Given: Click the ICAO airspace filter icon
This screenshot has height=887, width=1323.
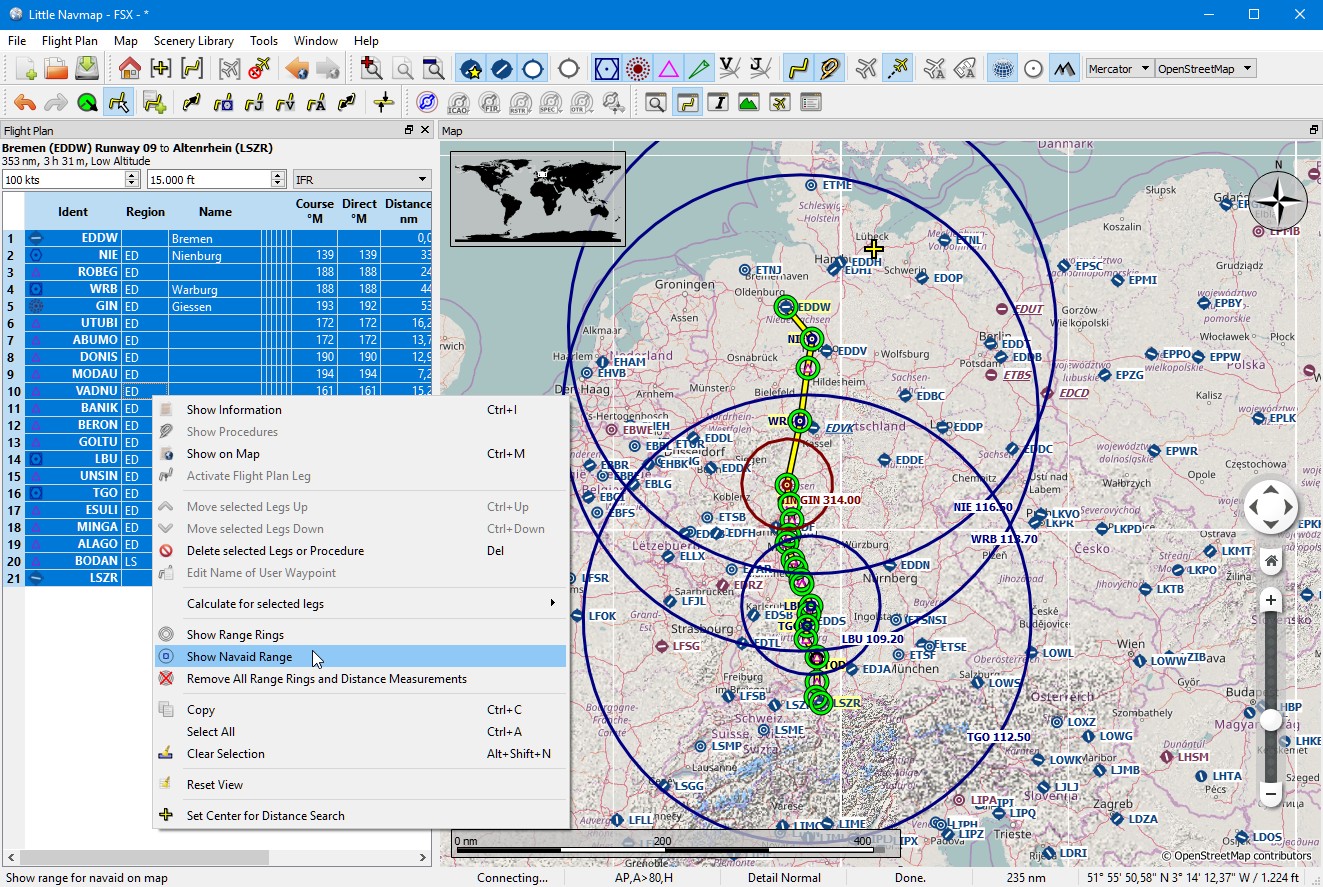Looking at the screenshot, I should [x=458, y=102].
